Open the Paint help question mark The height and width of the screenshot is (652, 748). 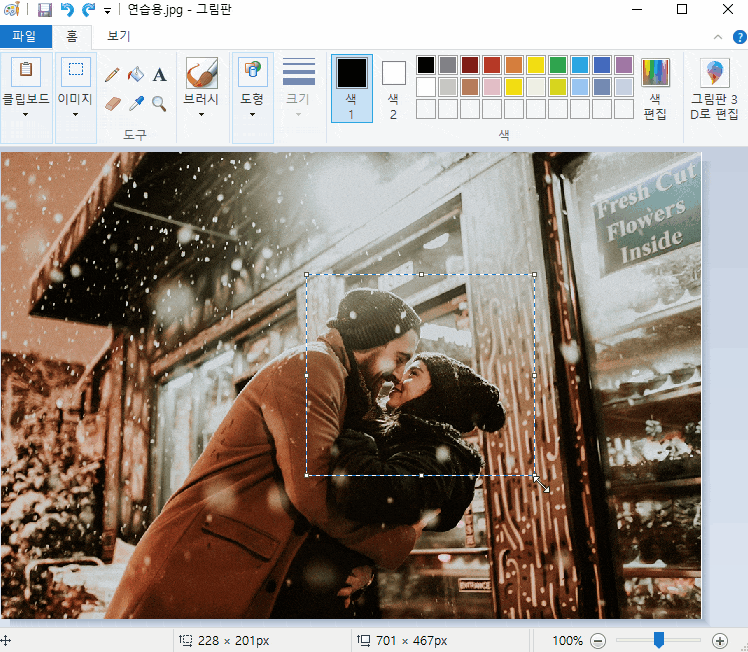pos(739,37)
